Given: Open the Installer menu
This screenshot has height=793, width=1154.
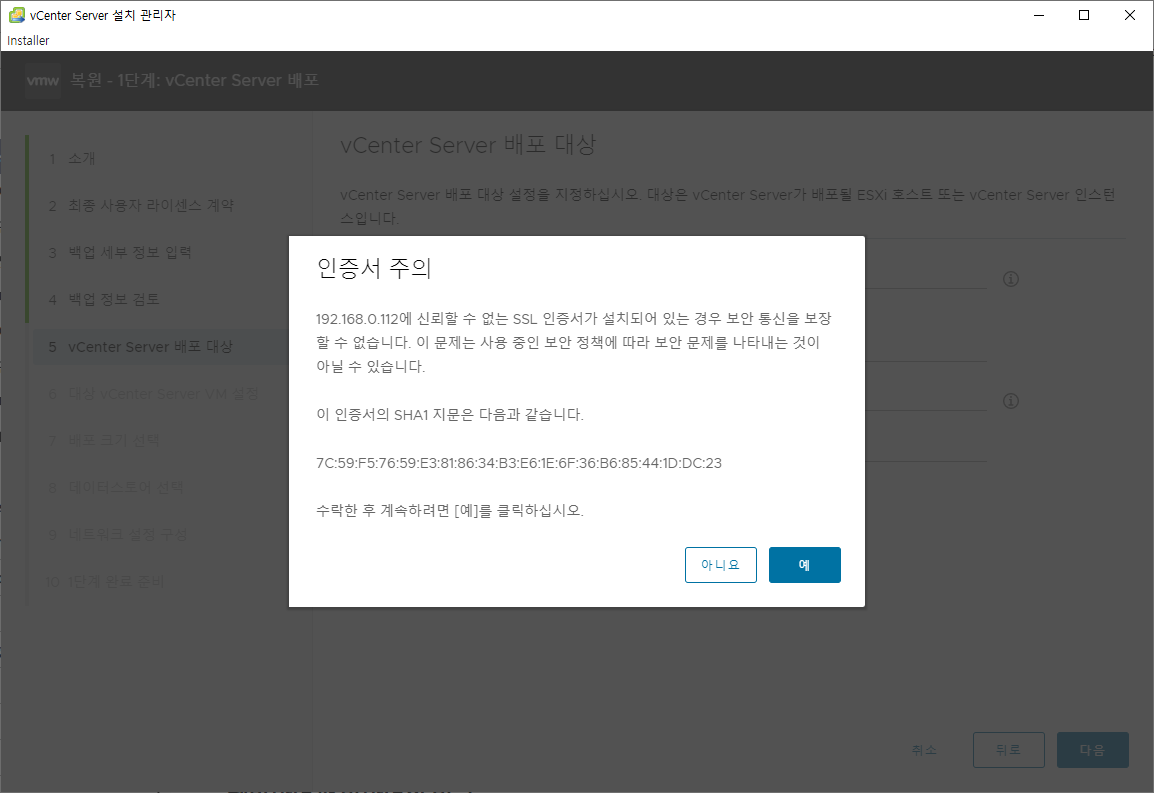Looking at the screenshot, I should (x=28, y=40).
